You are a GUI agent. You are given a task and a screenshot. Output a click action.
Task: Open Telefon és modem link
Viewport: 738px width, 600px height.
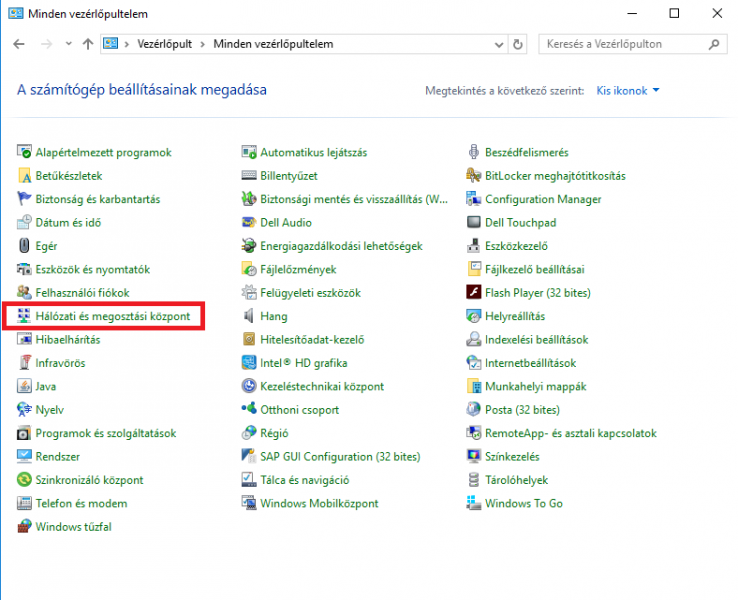81,503
